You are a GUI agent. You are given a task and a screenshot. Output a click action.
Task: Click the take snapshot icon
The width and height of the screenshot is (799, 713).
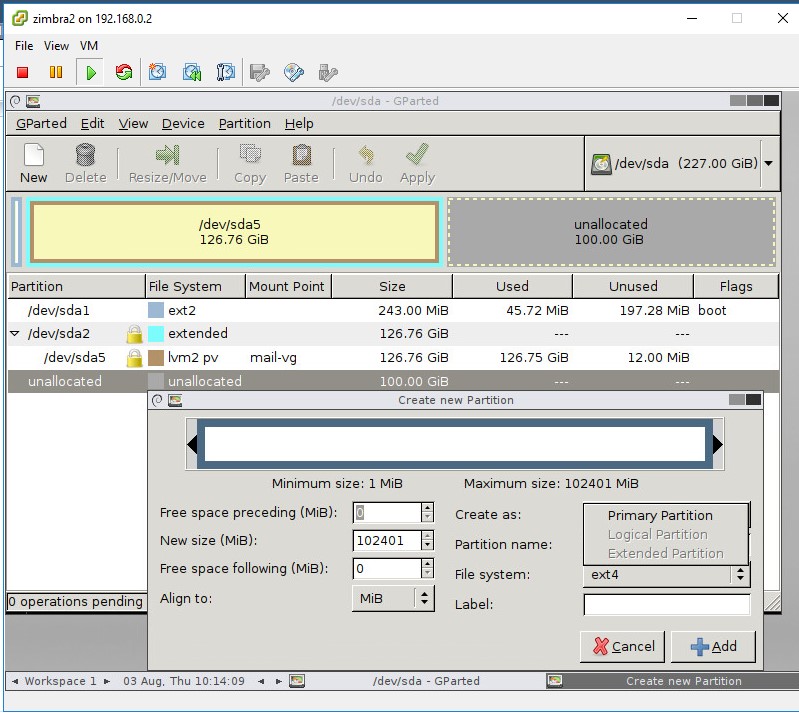tap(157, 72)
